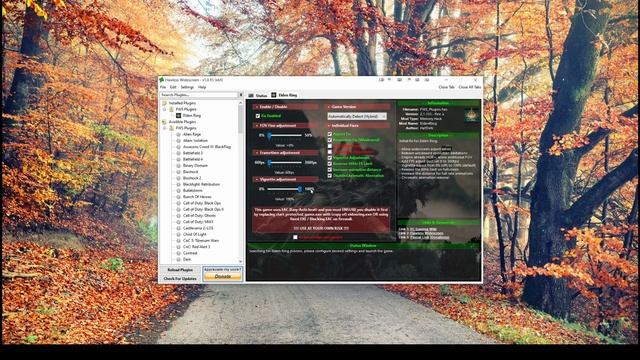Image resolution: width=640 pixels, height=360 pixels.
Task: Collapse FWS Plugins under Available Plugins
Action: pos(165,128)
